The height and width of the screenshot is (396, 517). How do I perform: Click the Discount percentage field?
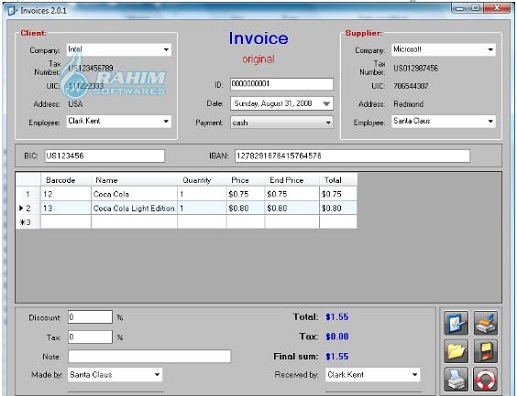(x=90, y=317)
